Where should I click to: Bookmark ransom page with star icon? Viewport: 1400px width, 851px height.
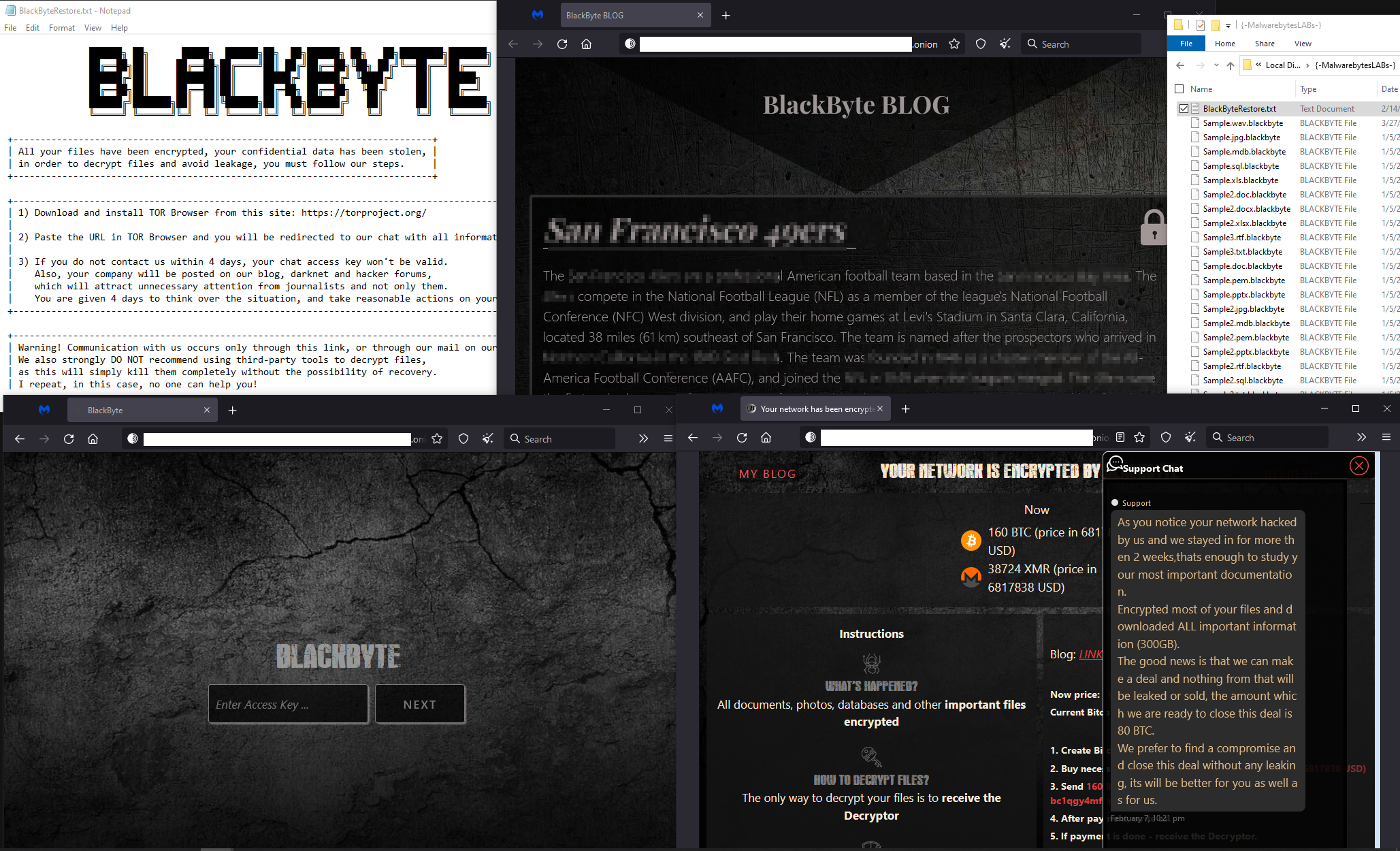[1139, 438]
